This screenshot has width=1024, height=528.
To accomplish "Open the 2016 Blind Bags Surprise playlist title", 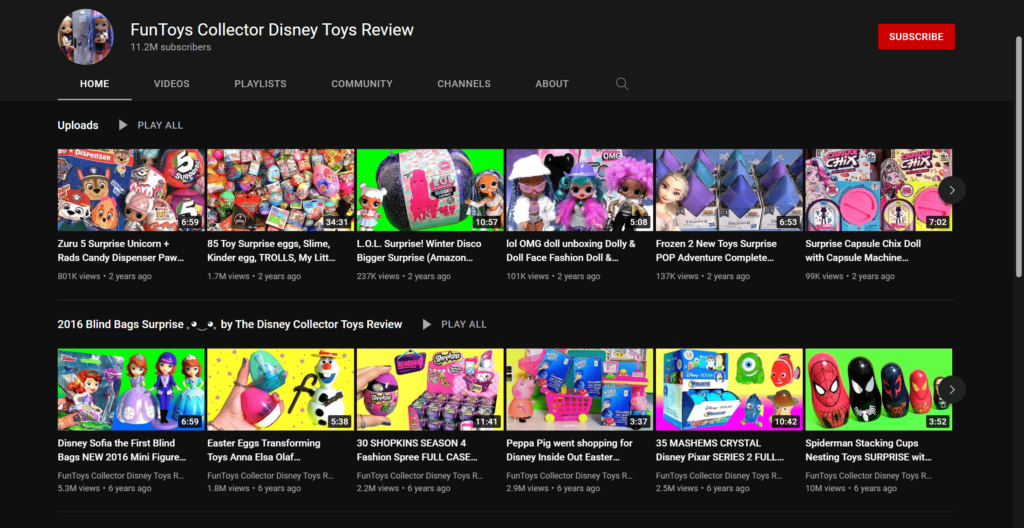I will point(230,324).
